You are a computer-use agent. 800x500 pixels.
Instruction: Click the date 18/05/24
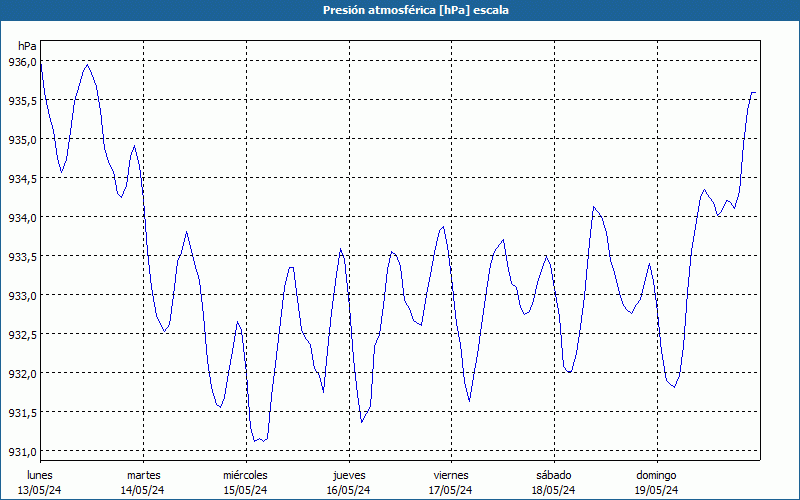[x=553, y=490]
